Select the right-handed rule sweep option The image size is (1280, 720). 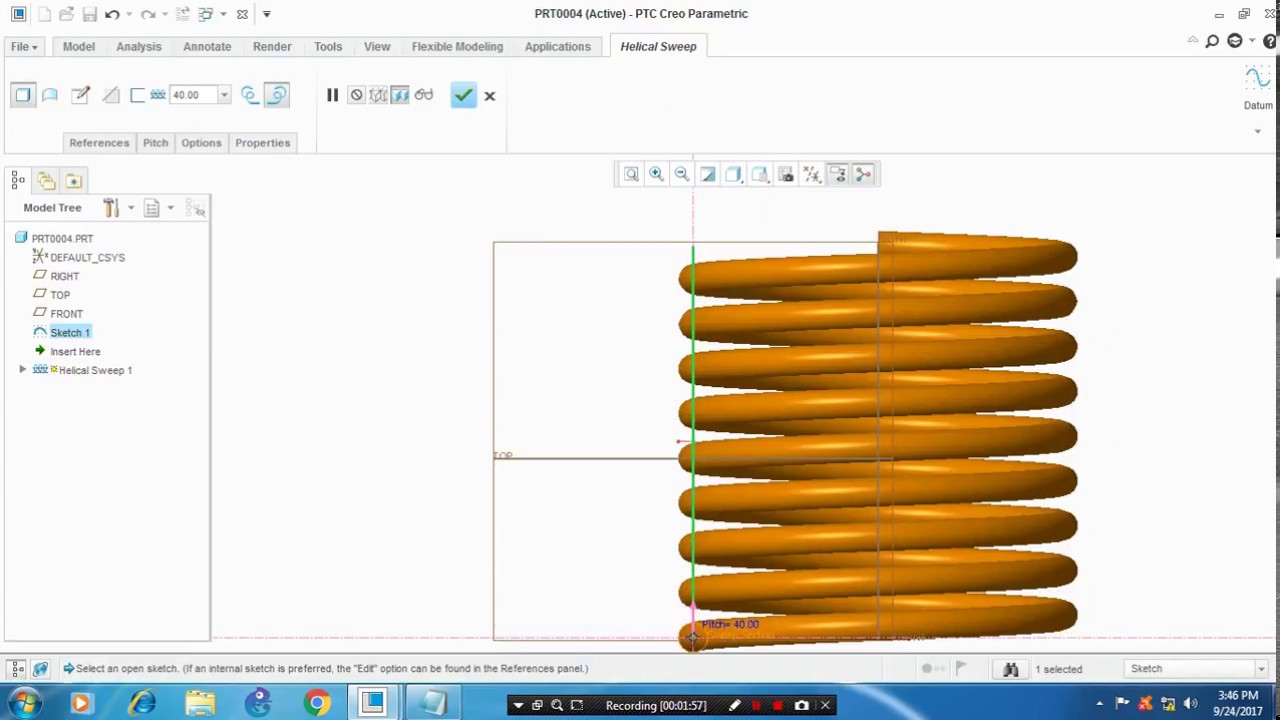tap(277, 95)
